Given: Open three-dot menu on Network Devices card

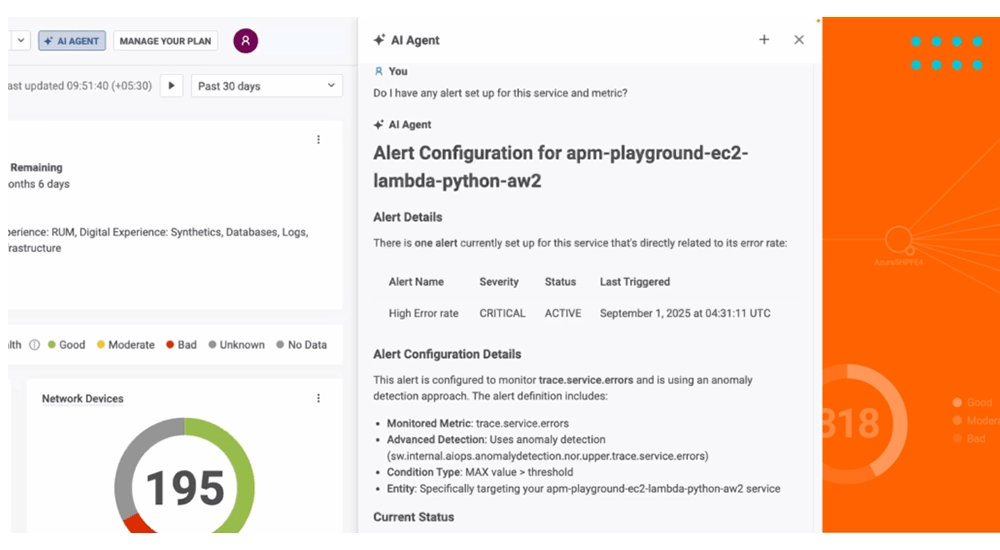Looking at the screenshot, I should [x=319, y=398].
